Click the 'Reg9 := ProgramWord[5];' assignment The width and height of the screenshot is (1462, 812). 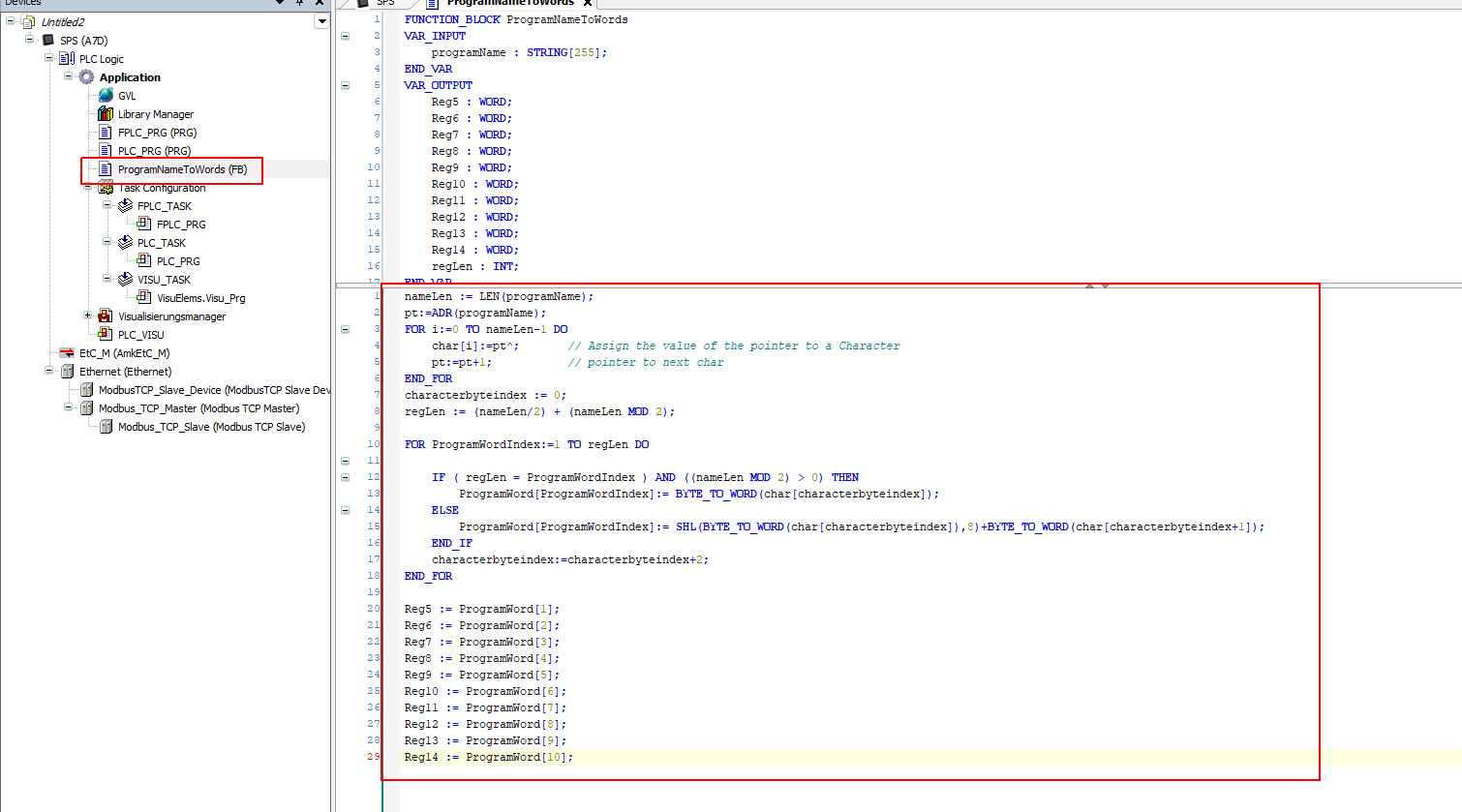pos(482,675)
